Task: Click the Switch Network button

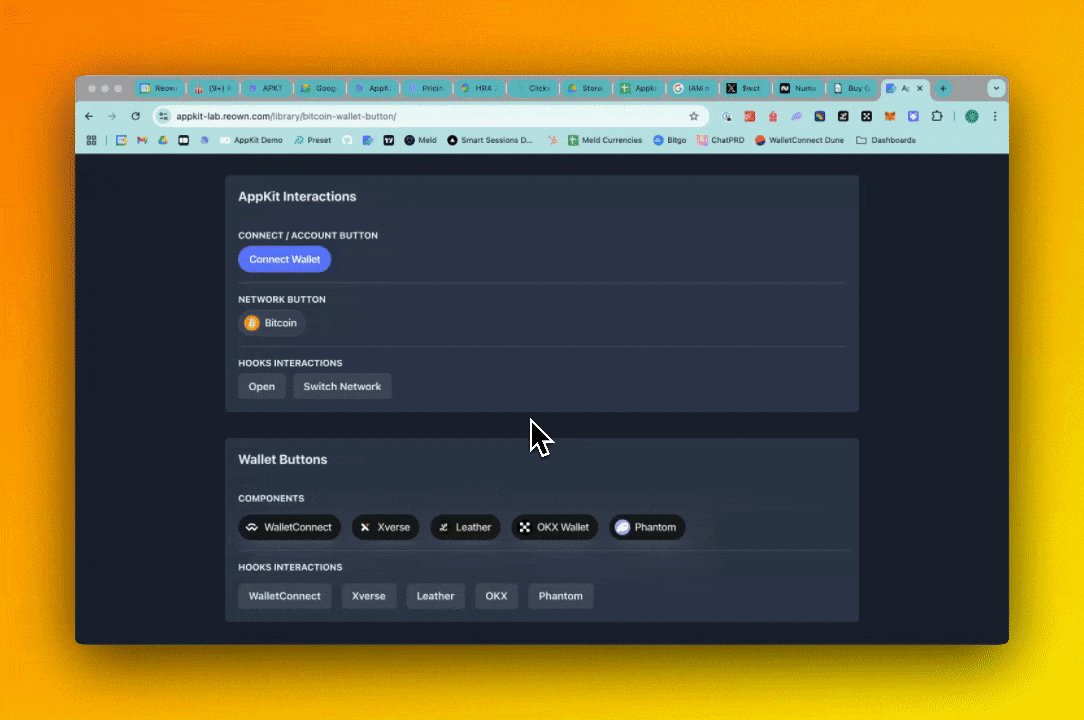Action: 342,387
